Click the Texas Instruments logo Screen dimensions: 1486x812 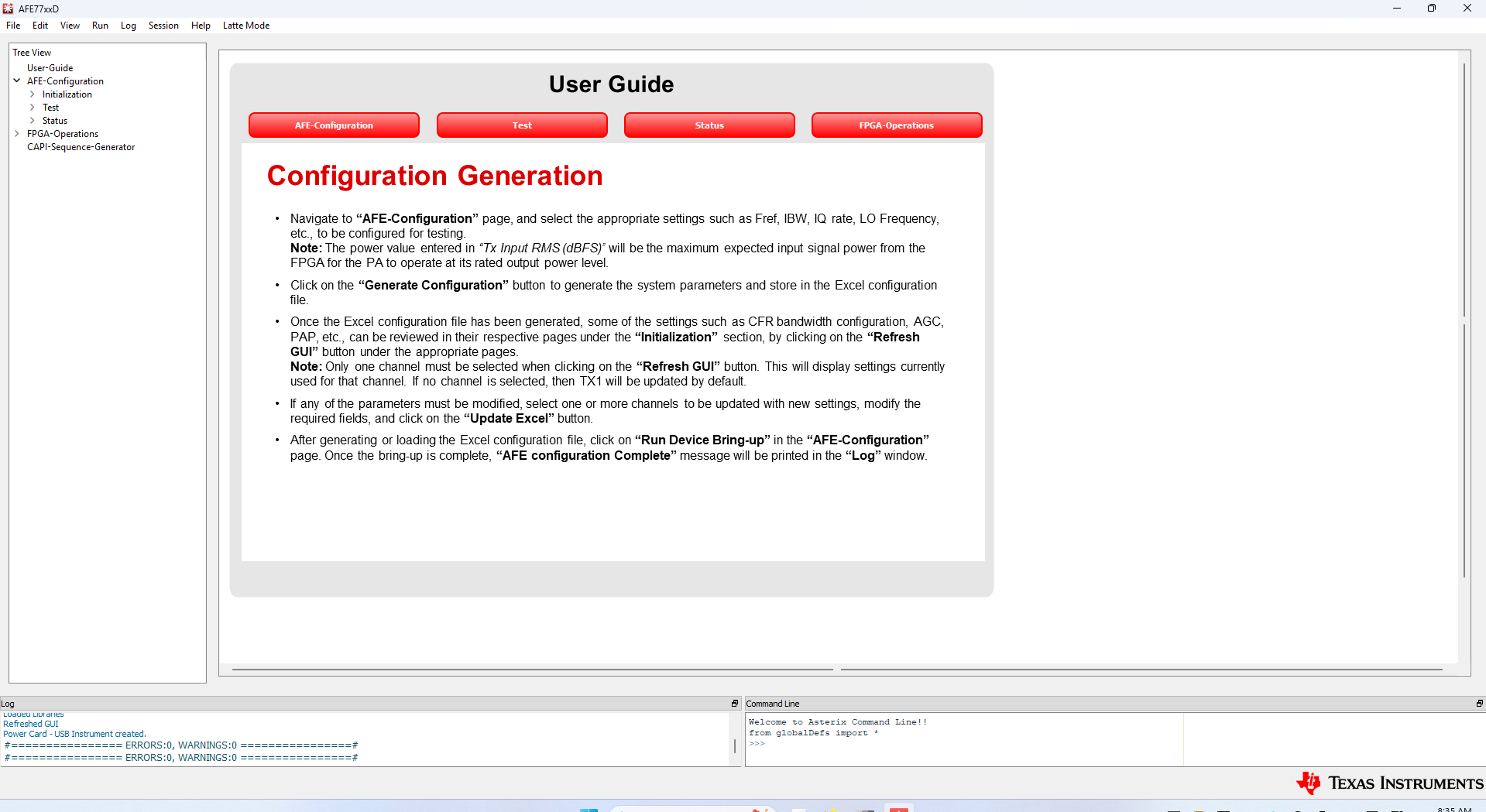[1389, 783]
